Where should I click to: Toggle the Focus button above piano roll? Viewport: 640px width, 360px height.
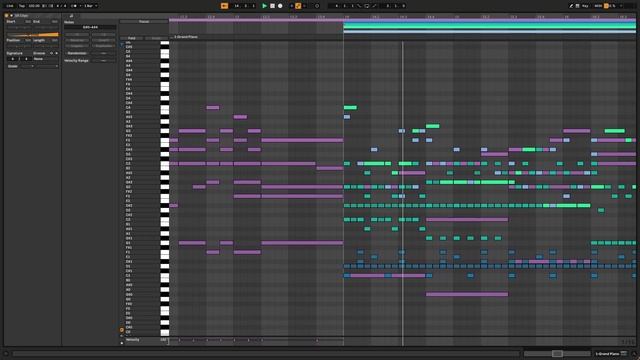(144, 22)
